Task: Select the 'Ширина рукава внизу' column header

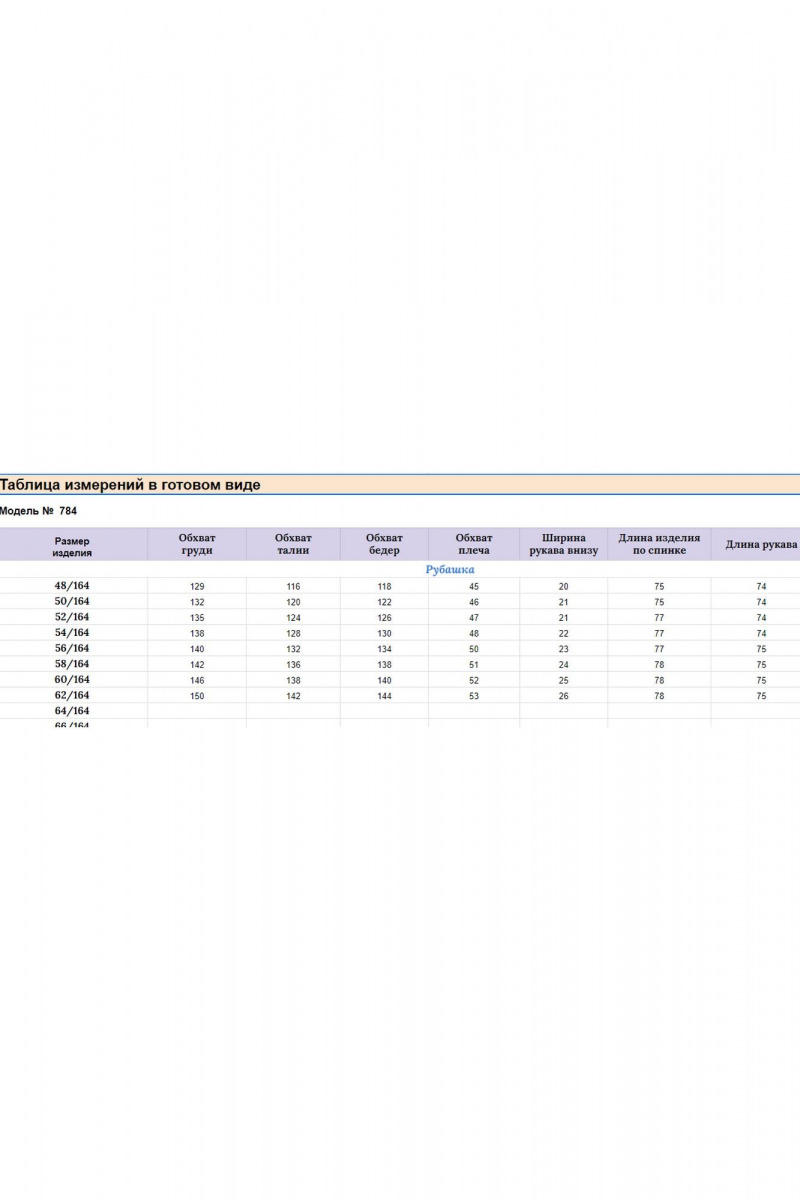Action: tap(564, 544)
